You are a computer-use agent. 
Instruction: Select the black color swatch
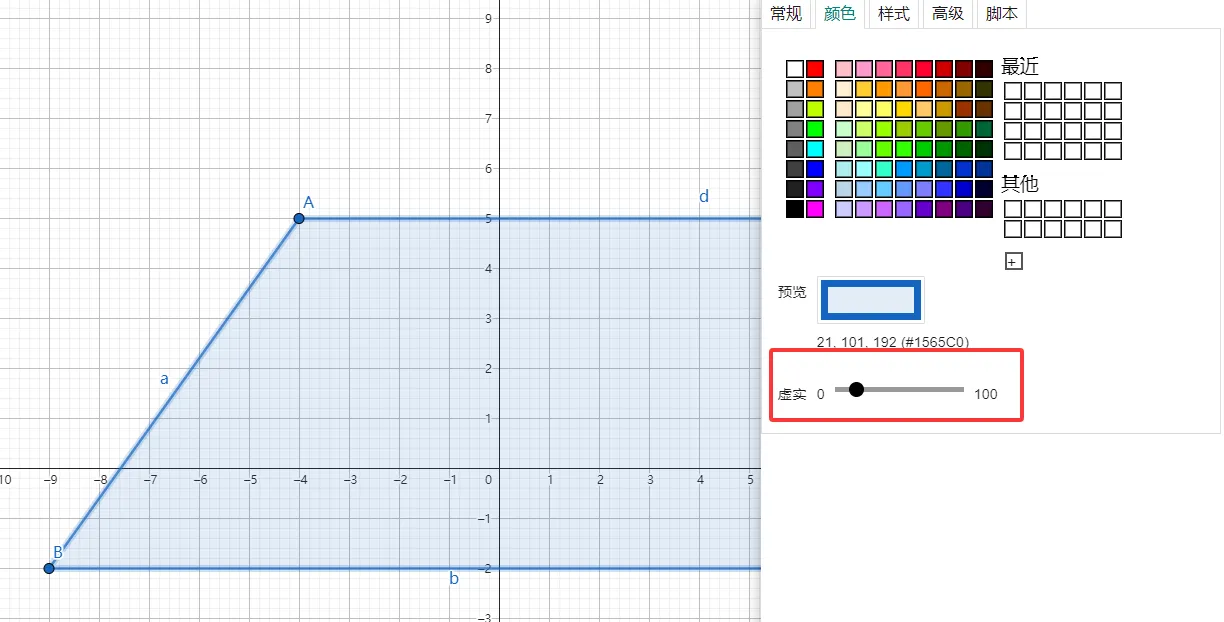(x=795, y=209)
